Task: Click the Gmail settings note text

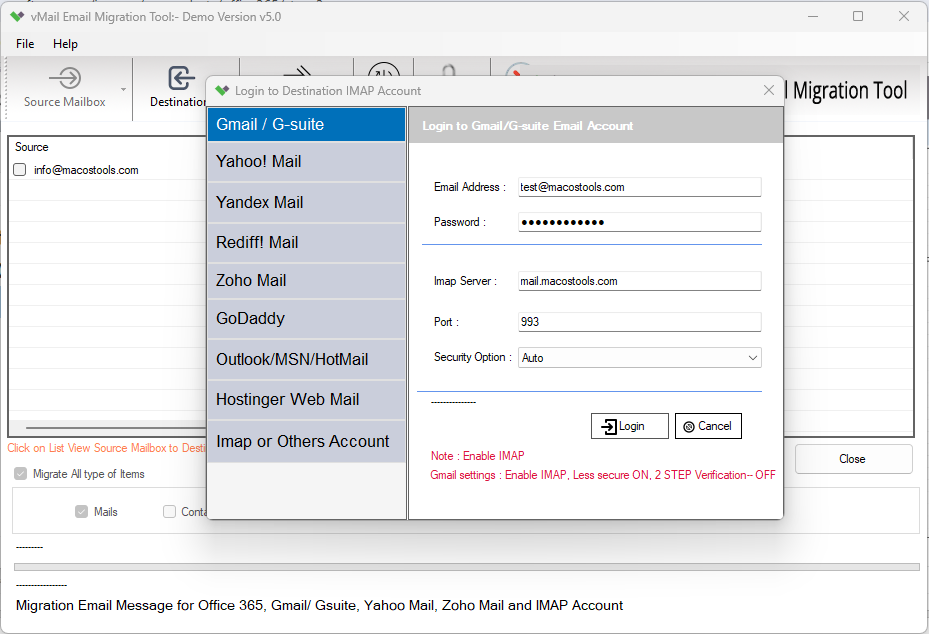Action: 603,475
